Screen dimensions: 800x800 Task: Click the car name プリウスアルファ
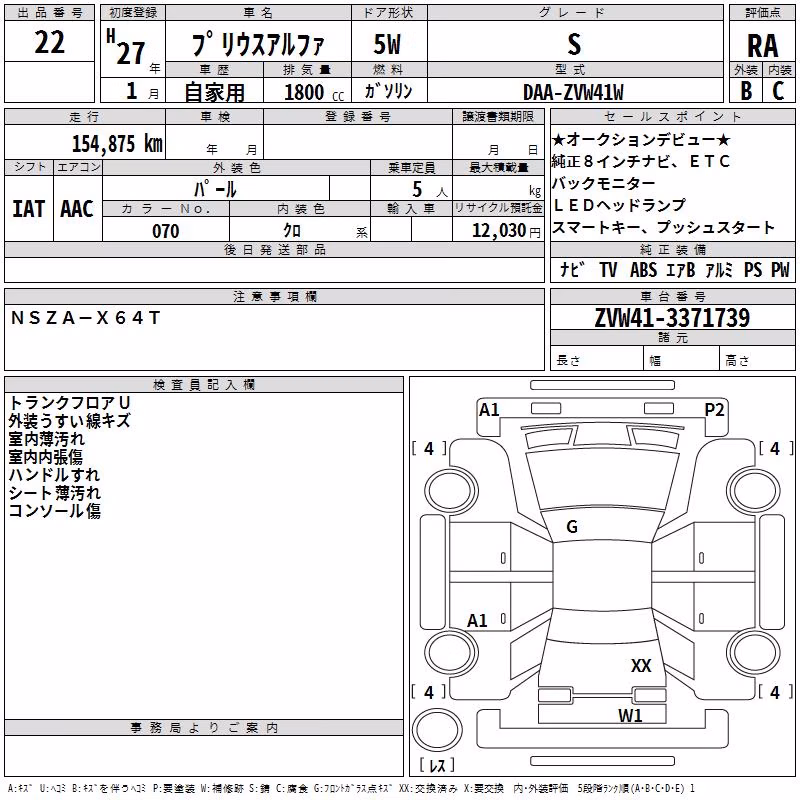[258, 43]
